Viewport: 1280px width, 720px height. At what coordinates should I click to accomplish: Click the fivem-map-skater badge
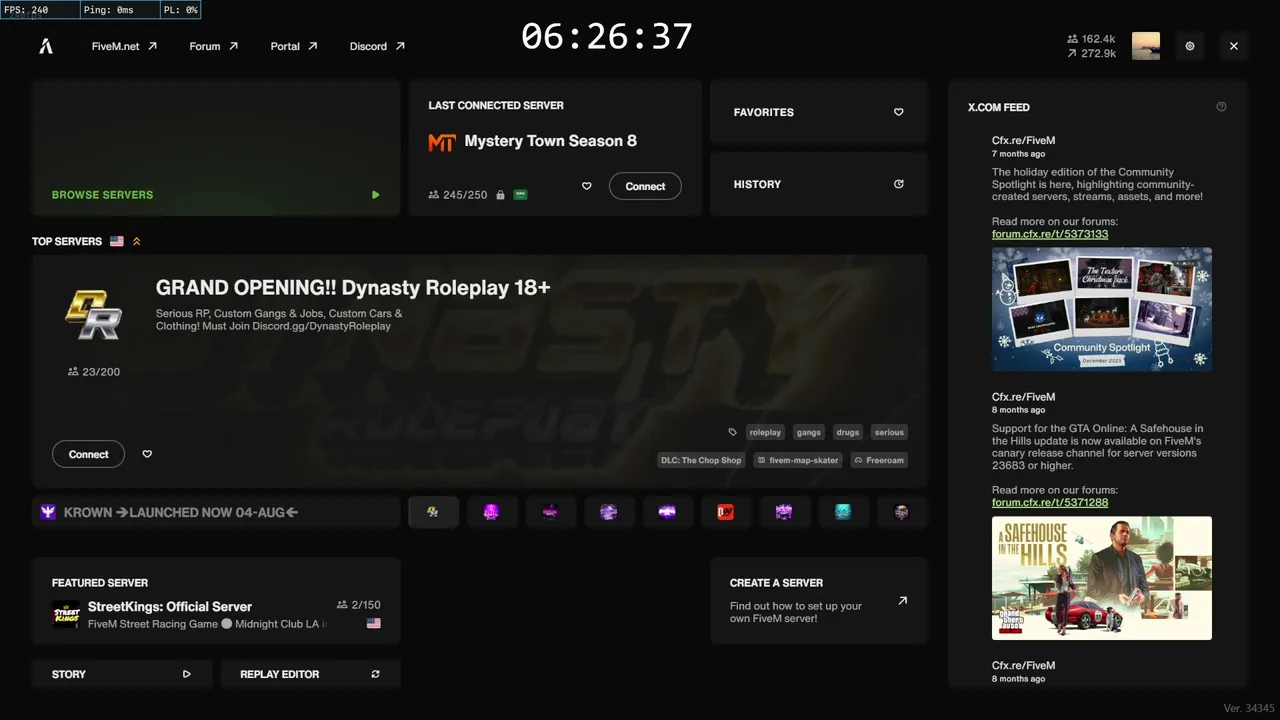(798, 460)
